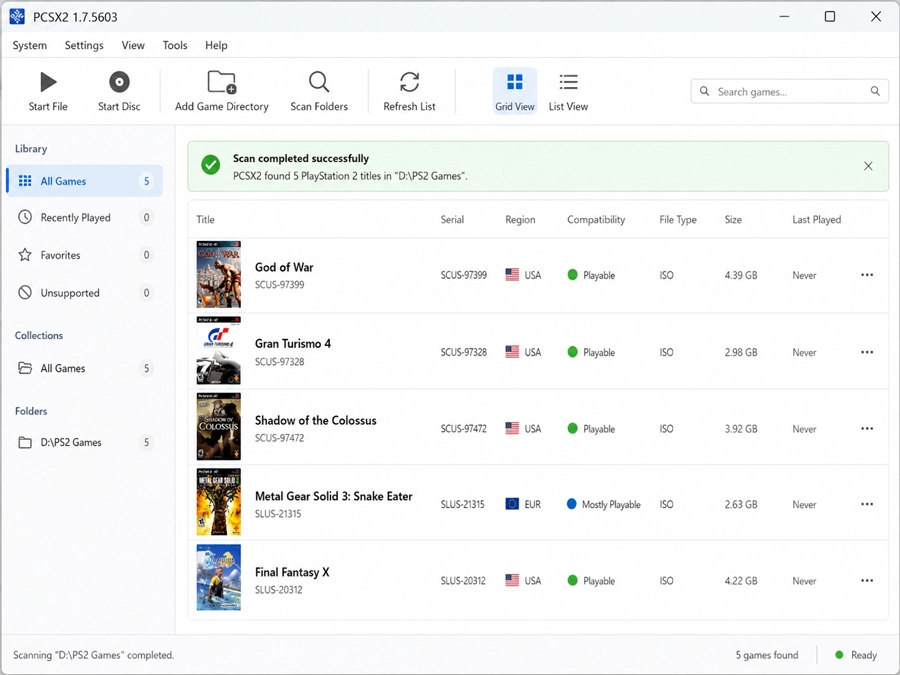Click the USA flag in Final Fantasy X row
Viewport: 900px width, 675px height.
pos(512,580)
